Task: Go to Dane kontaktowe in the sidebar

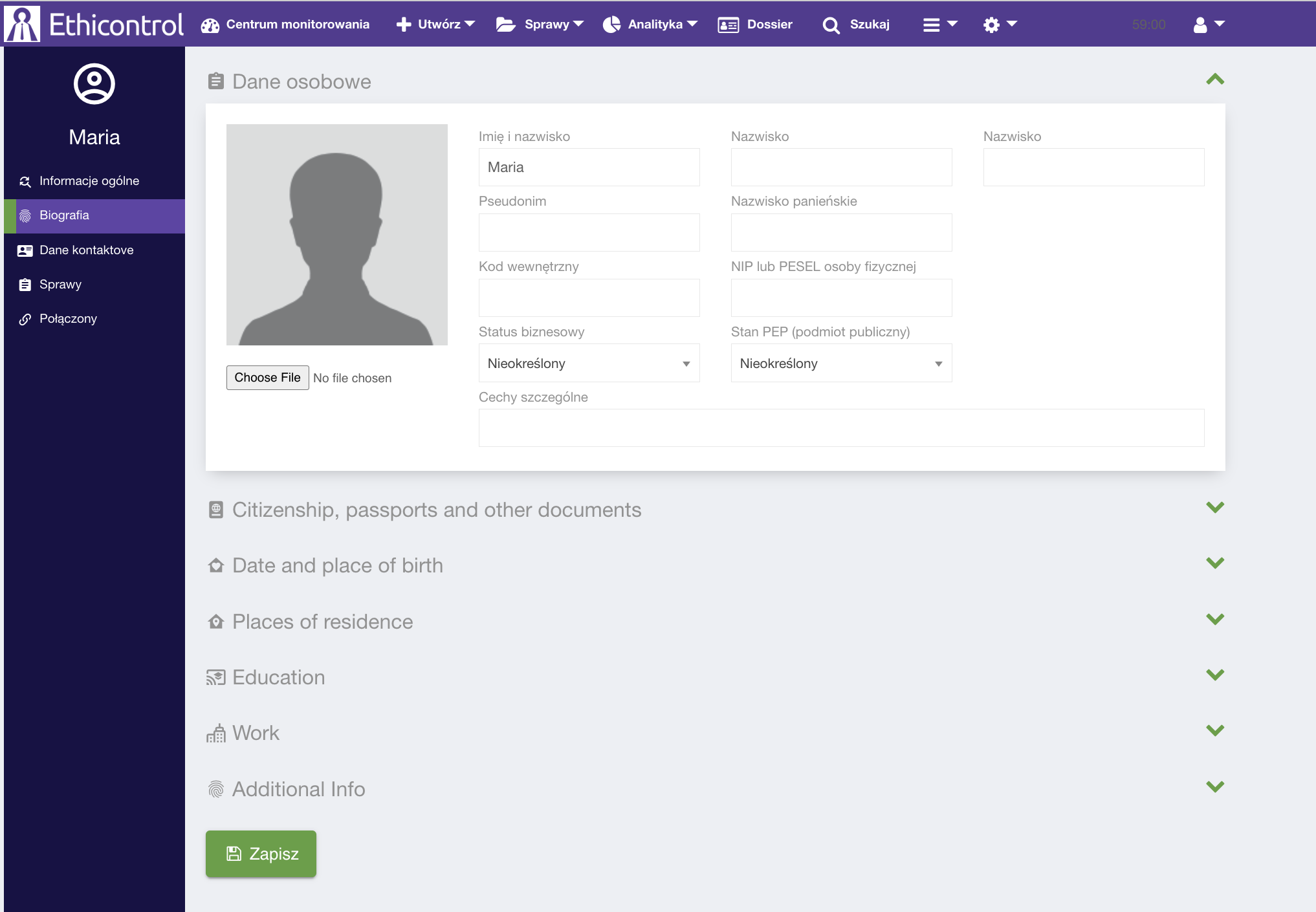Action: (86, 250)
